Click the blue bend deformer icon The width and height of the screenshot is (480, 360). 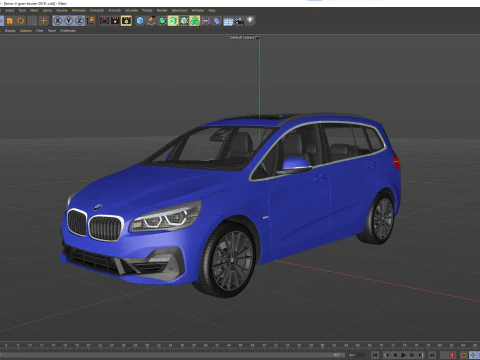point(217,21)
